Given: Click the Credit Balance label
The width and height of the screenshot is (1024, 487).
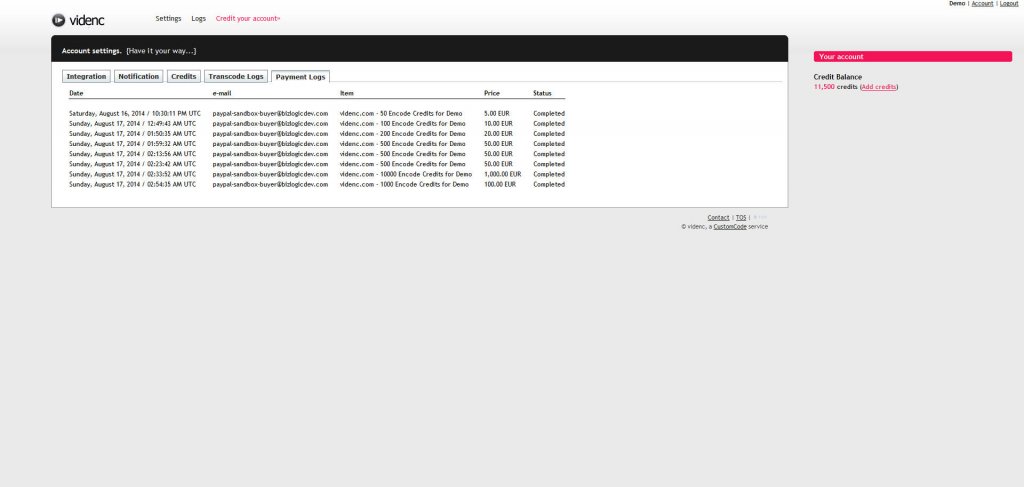Looking at the screenshot, I should (x=838, y=77).
